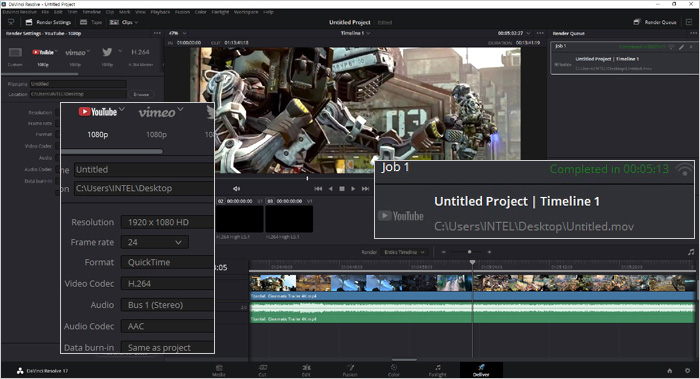Open the viewer zoom percentage dropdown

(177, 33)
